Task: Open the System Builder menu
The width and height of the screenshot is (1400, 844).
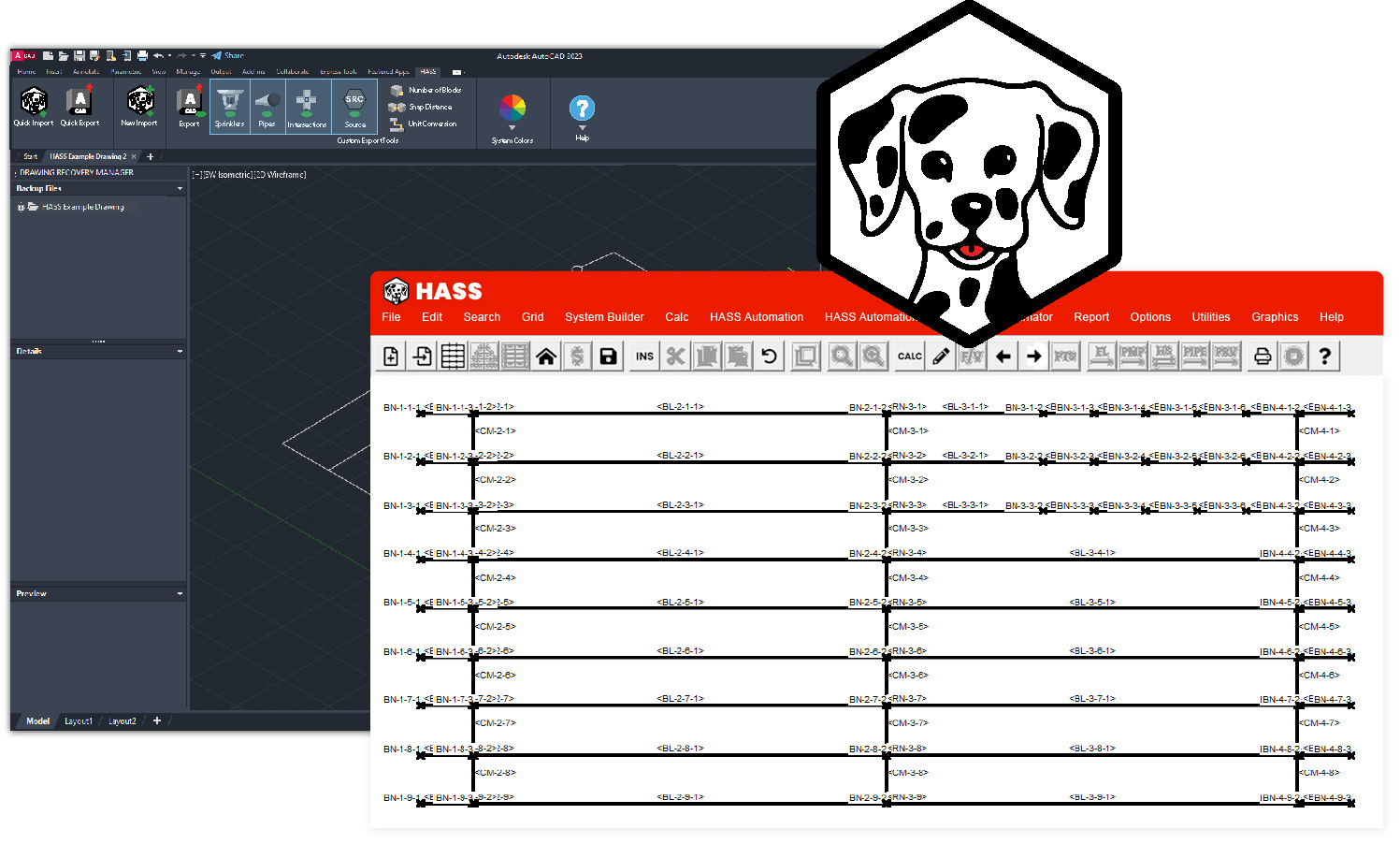Action: [603, 317]
